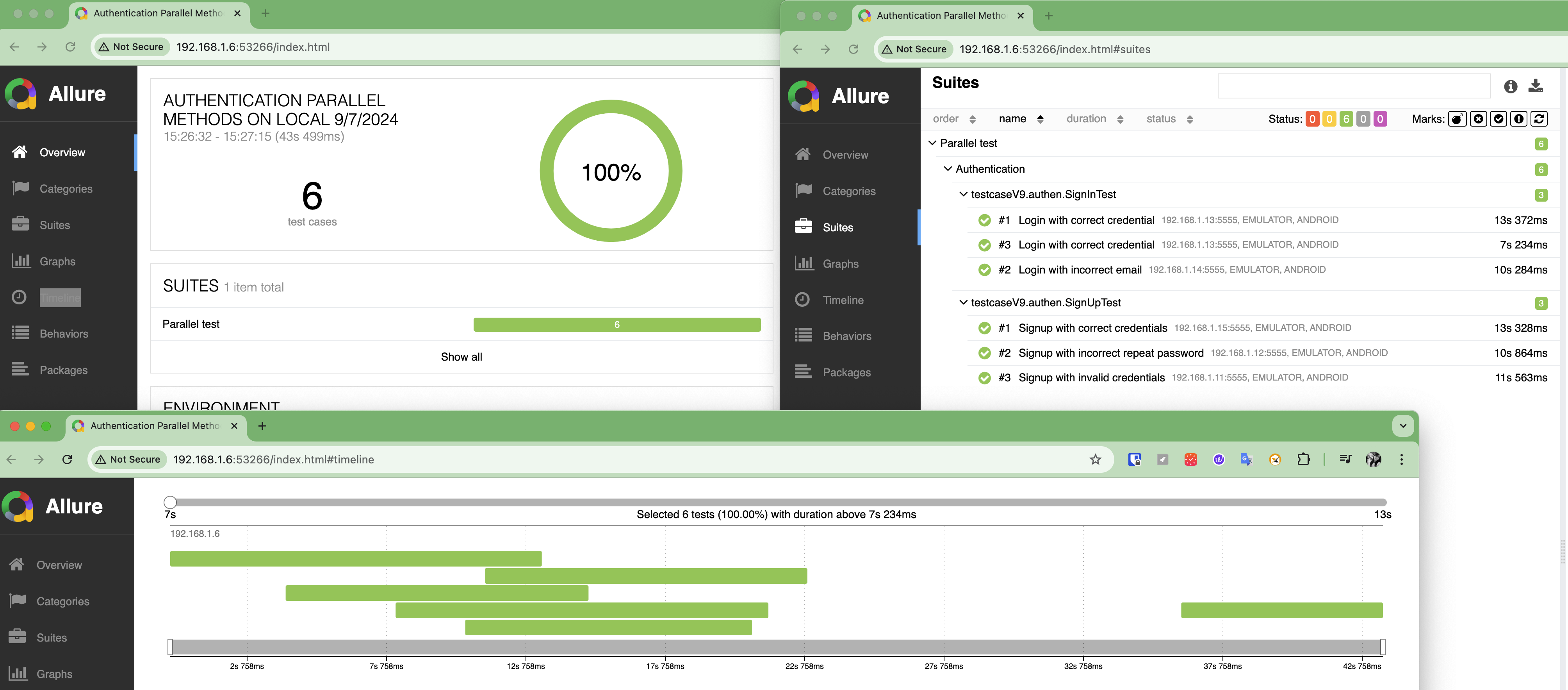
Task: Open the Google Translate extension icon
Action: pos(1246,460)
